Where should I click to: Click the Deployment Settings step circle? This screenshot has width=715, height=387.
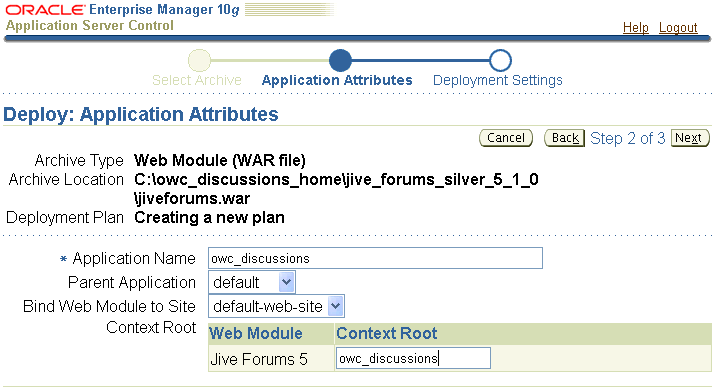coord(500,60)
